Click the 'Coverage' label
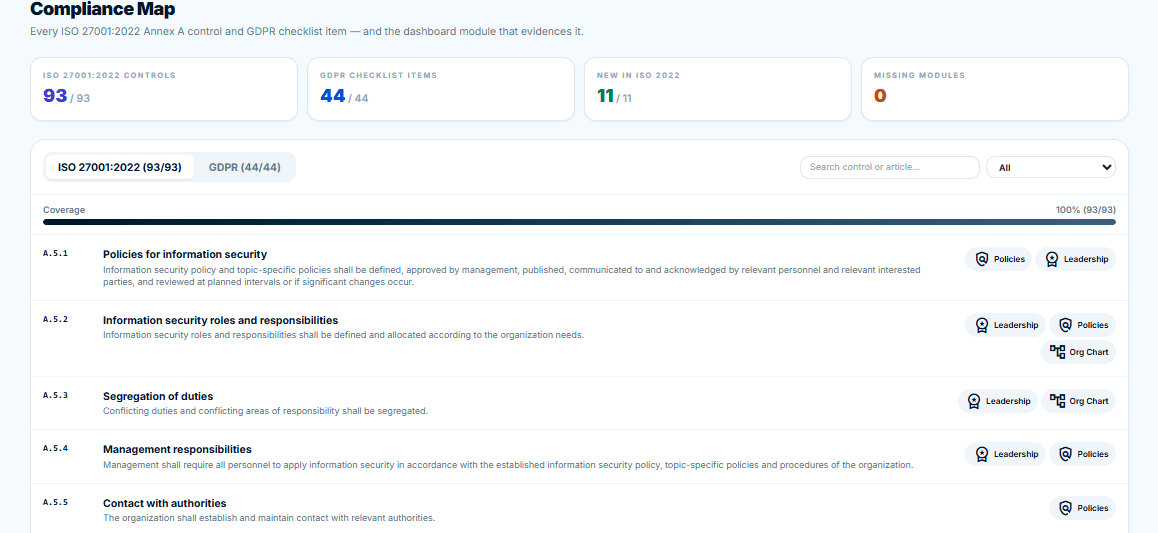 (x=64, y=210)
